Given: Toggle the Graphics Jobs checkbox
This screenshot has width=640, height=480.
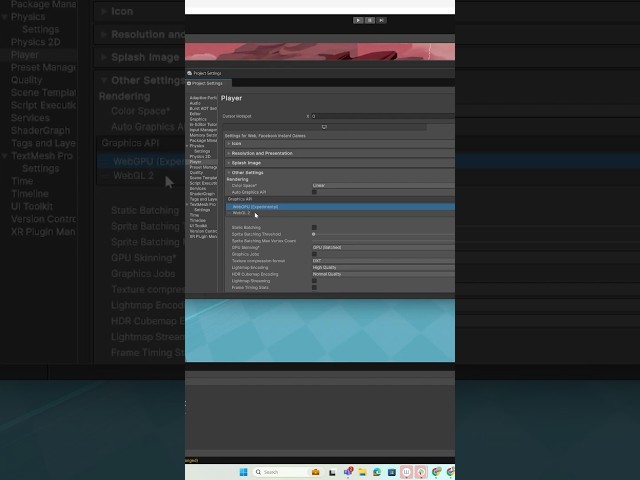Looking at the screenshot, I should (x=314, y=254).
